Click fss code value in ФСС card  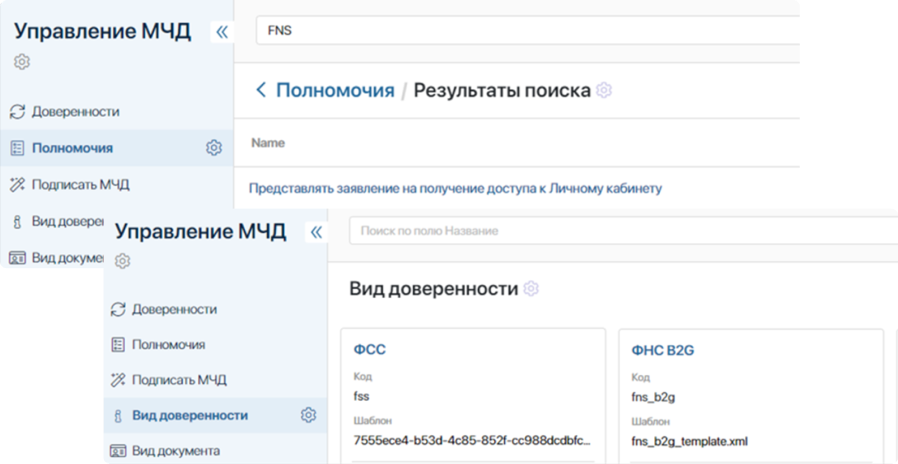pyautogui.click(x=361, y=397)
